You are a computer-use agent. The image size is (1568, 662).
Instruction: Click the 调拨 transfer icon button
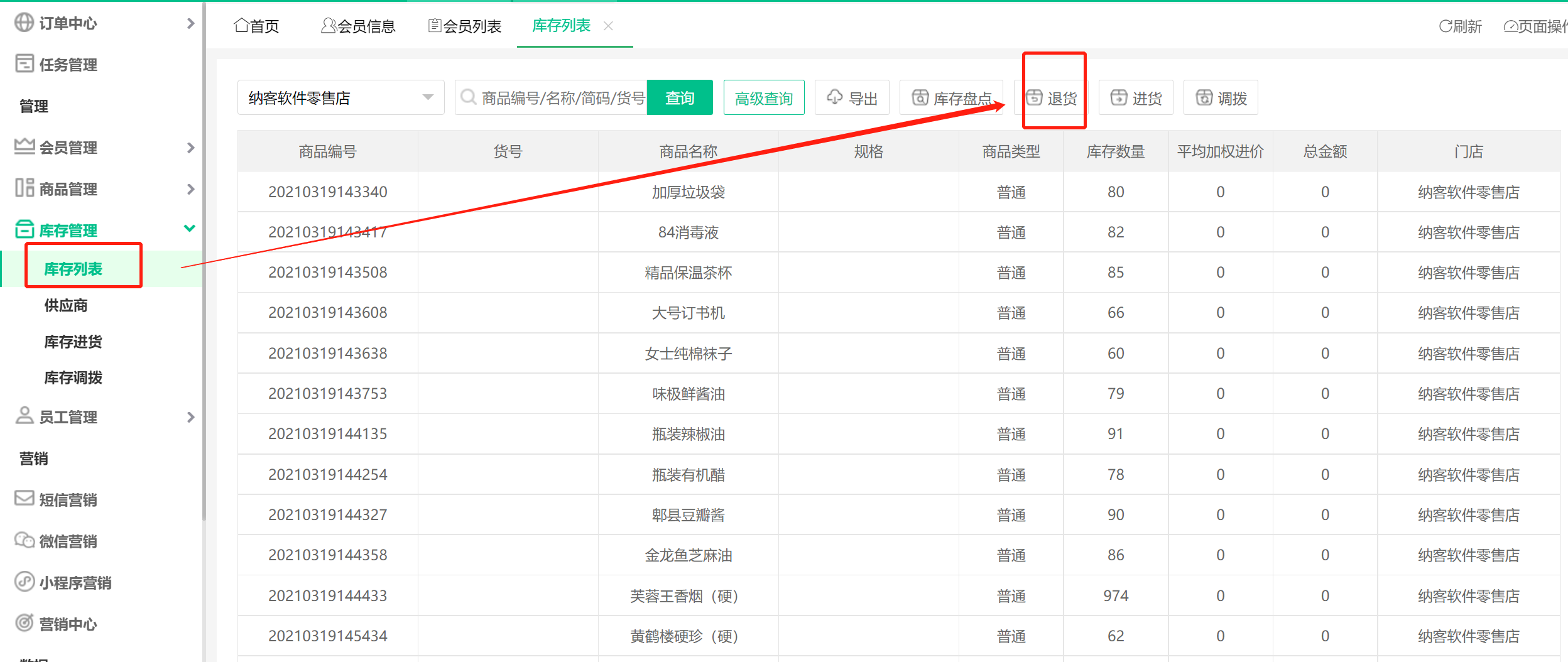[1204, 97]
